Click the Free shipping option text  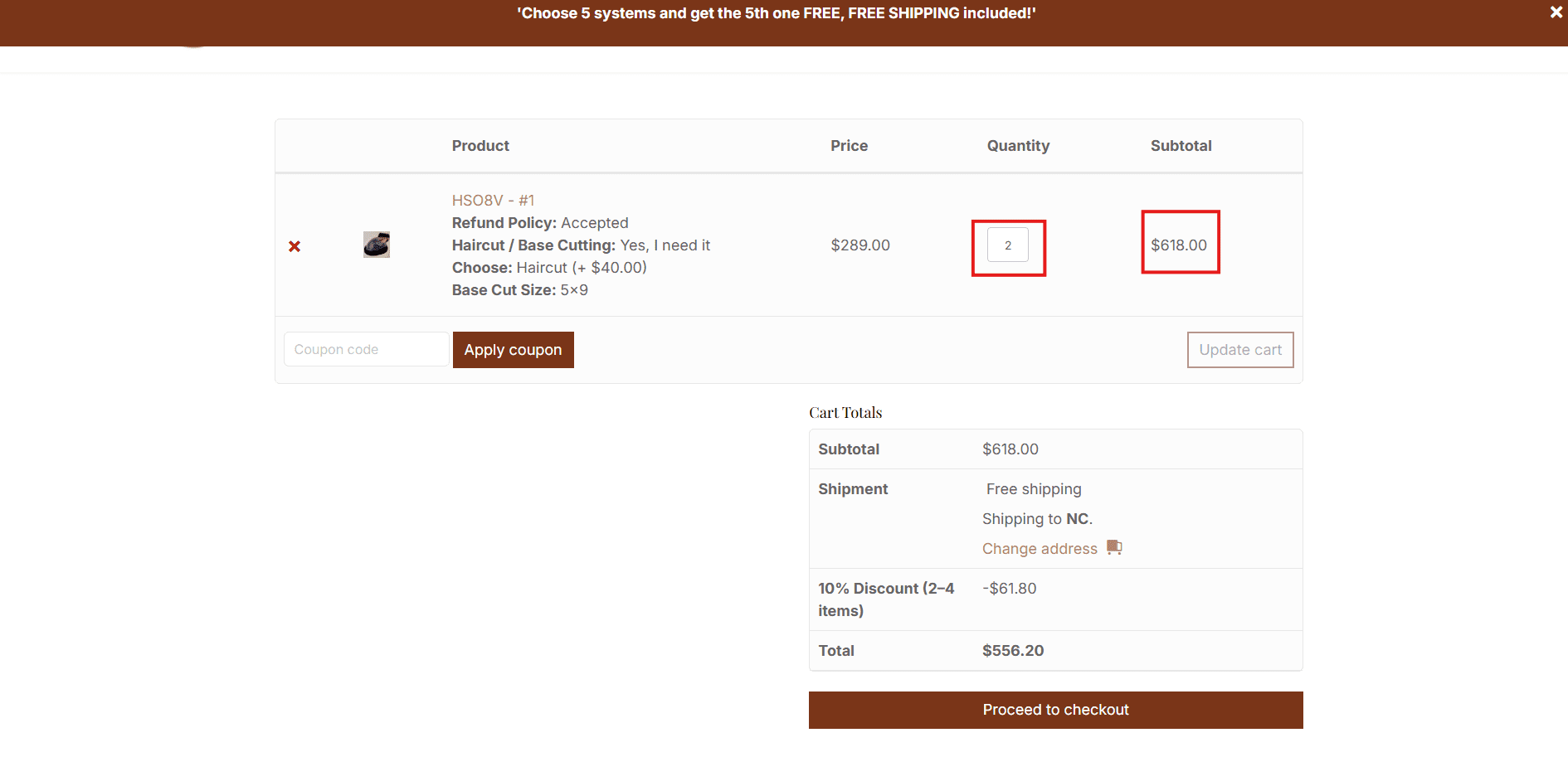[x=1034, y=489]
